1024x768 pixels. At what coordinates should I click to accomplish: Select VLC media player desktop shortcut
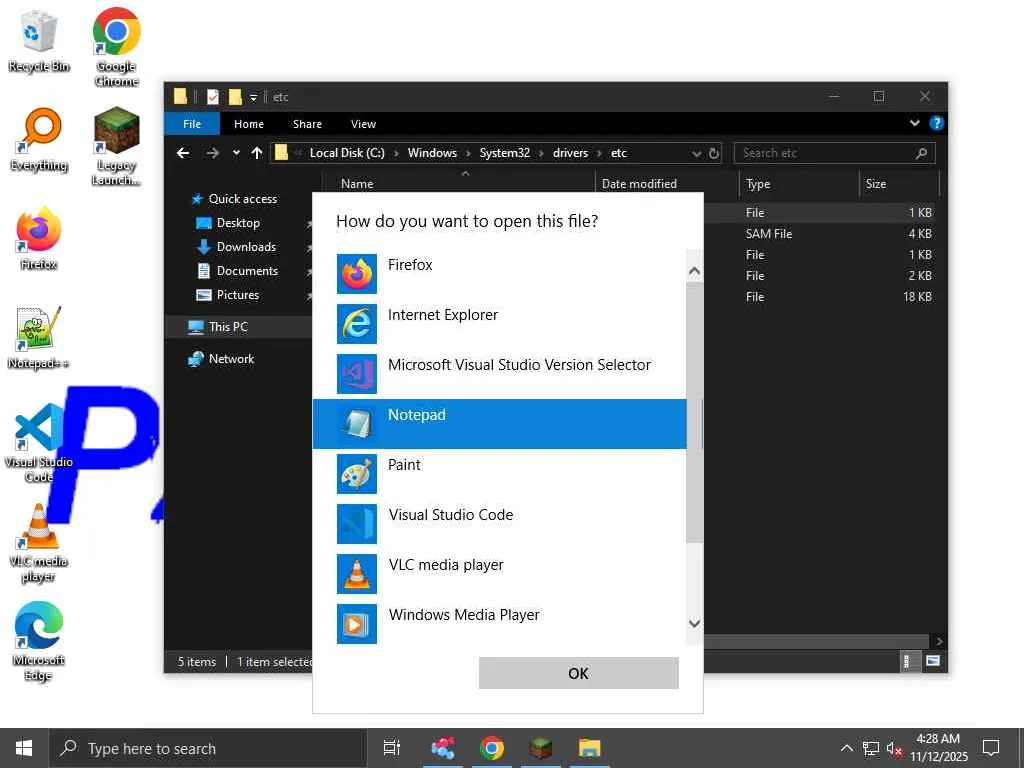point(39,542)
